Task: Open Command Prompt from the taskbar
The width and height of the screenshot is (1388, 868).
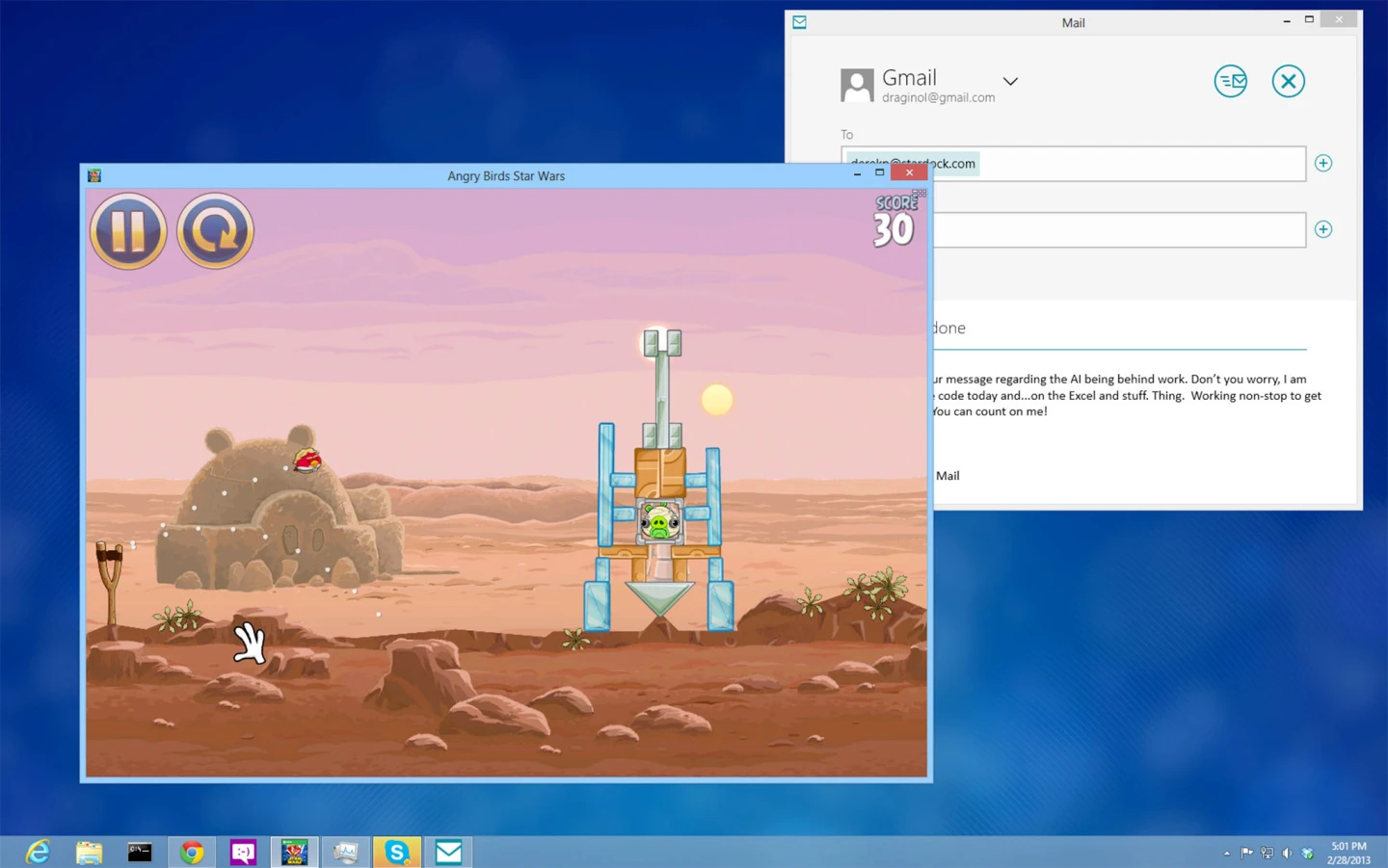Action: (x=140, y=852)
